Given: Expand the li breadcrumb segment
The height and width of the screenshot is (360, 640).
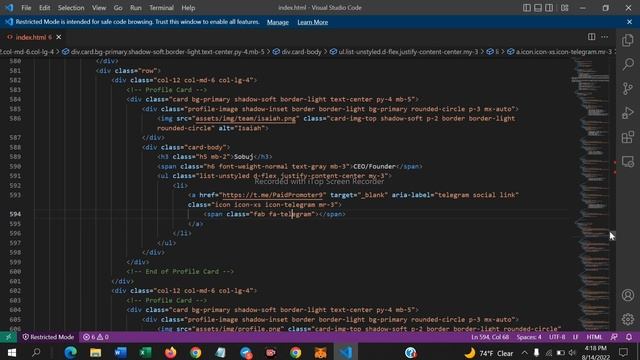Looking at the screenshot, I should coord(493,52).
